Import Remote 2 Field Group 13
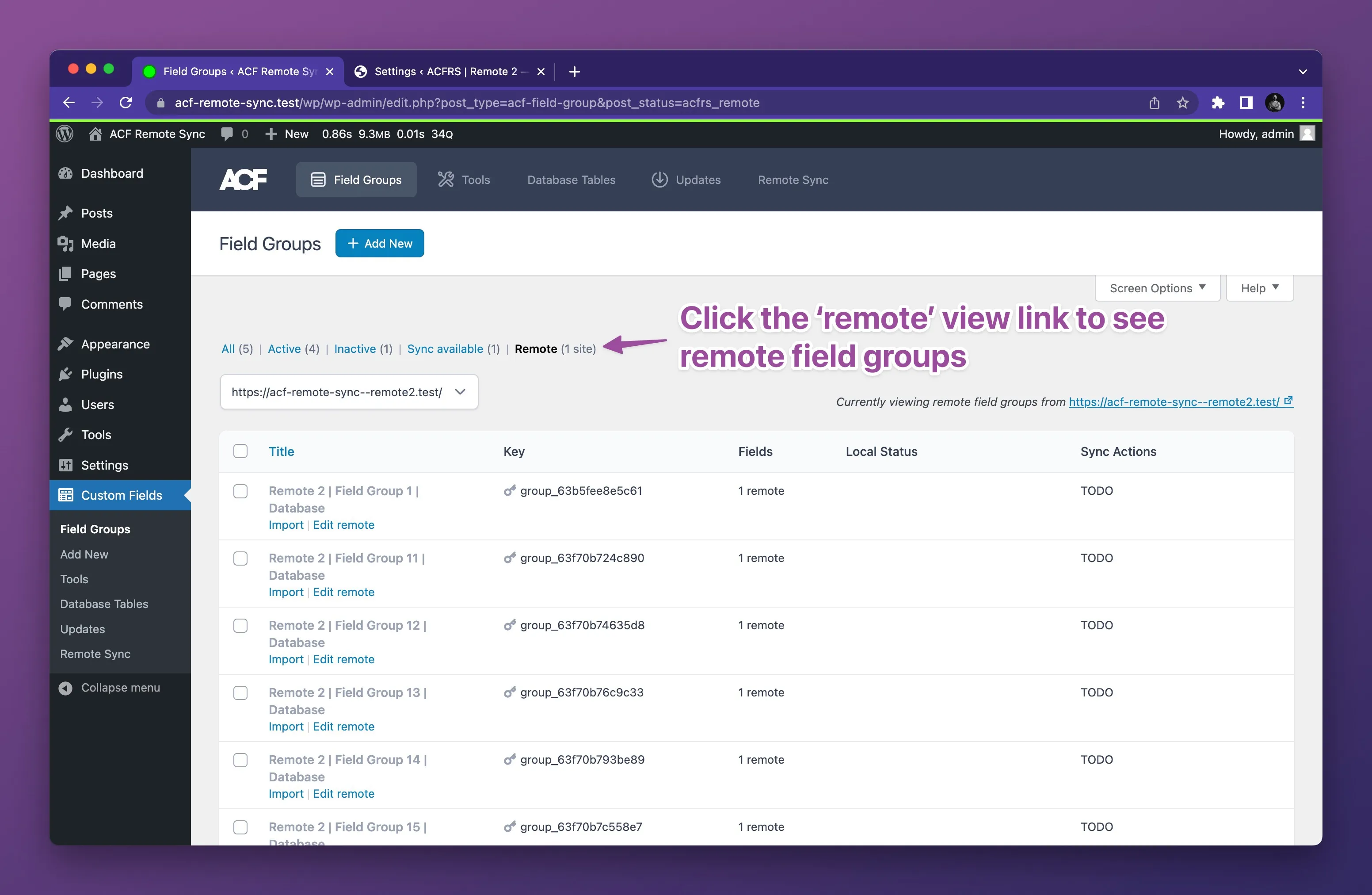The height and width of the screenshot is (895, 1372). pyautogui.click(x=286, y=726)
